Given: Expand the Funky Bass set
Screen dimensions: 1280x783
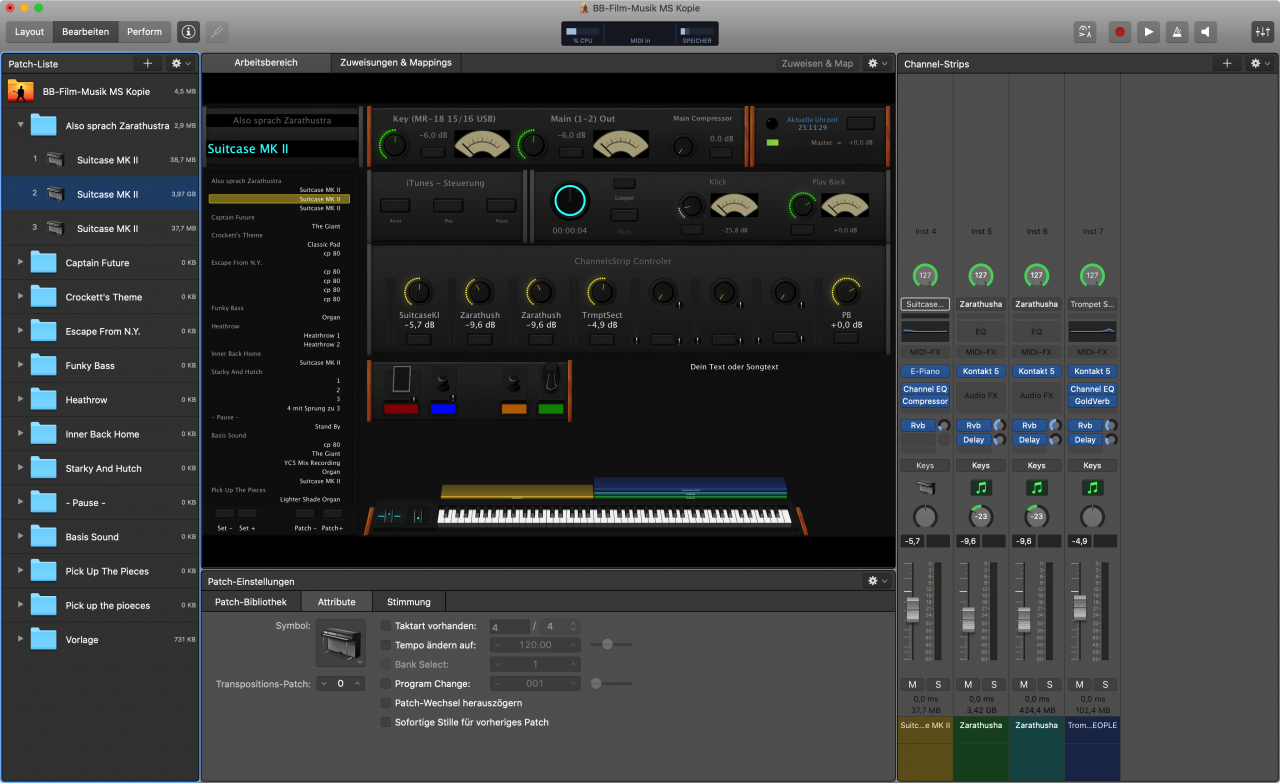Looking at the screenshot, I should click(20, 365).
